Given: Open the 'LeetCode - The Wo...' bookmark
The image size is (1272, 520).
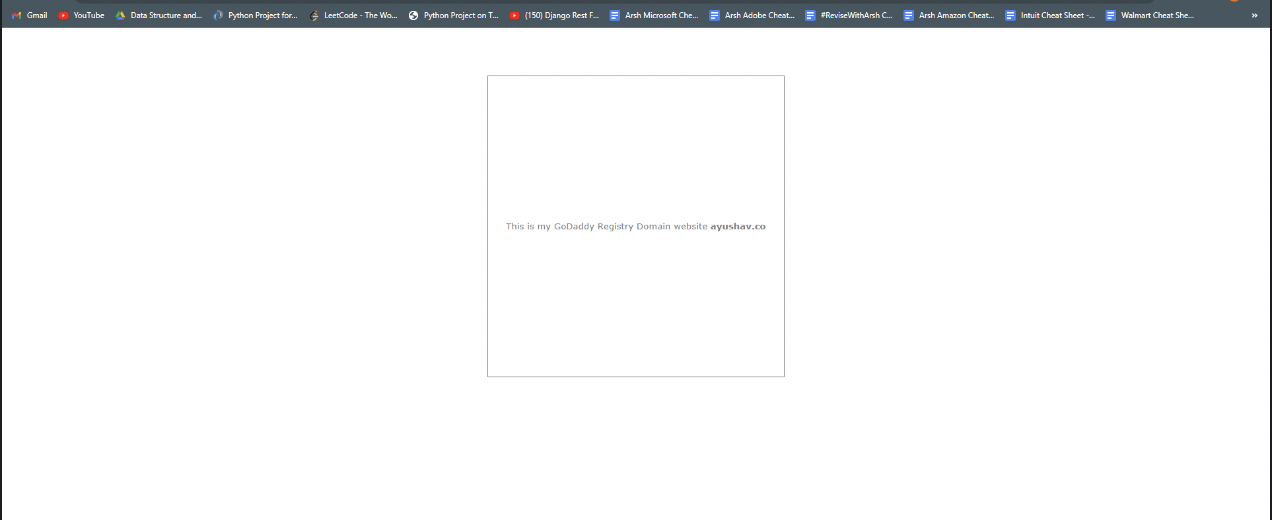Looking at the screenshot, I should 353,15.
